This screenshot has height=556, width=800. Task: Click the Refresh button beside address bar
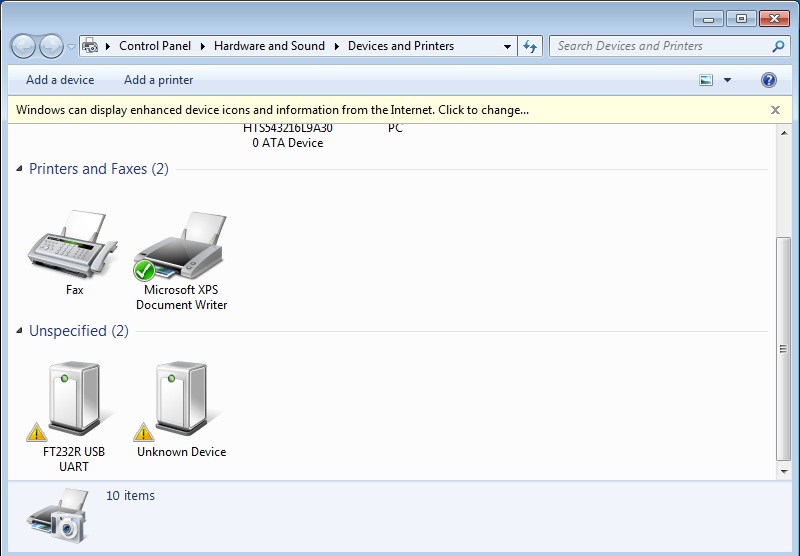pyautogui.click(x=530, y=46)
